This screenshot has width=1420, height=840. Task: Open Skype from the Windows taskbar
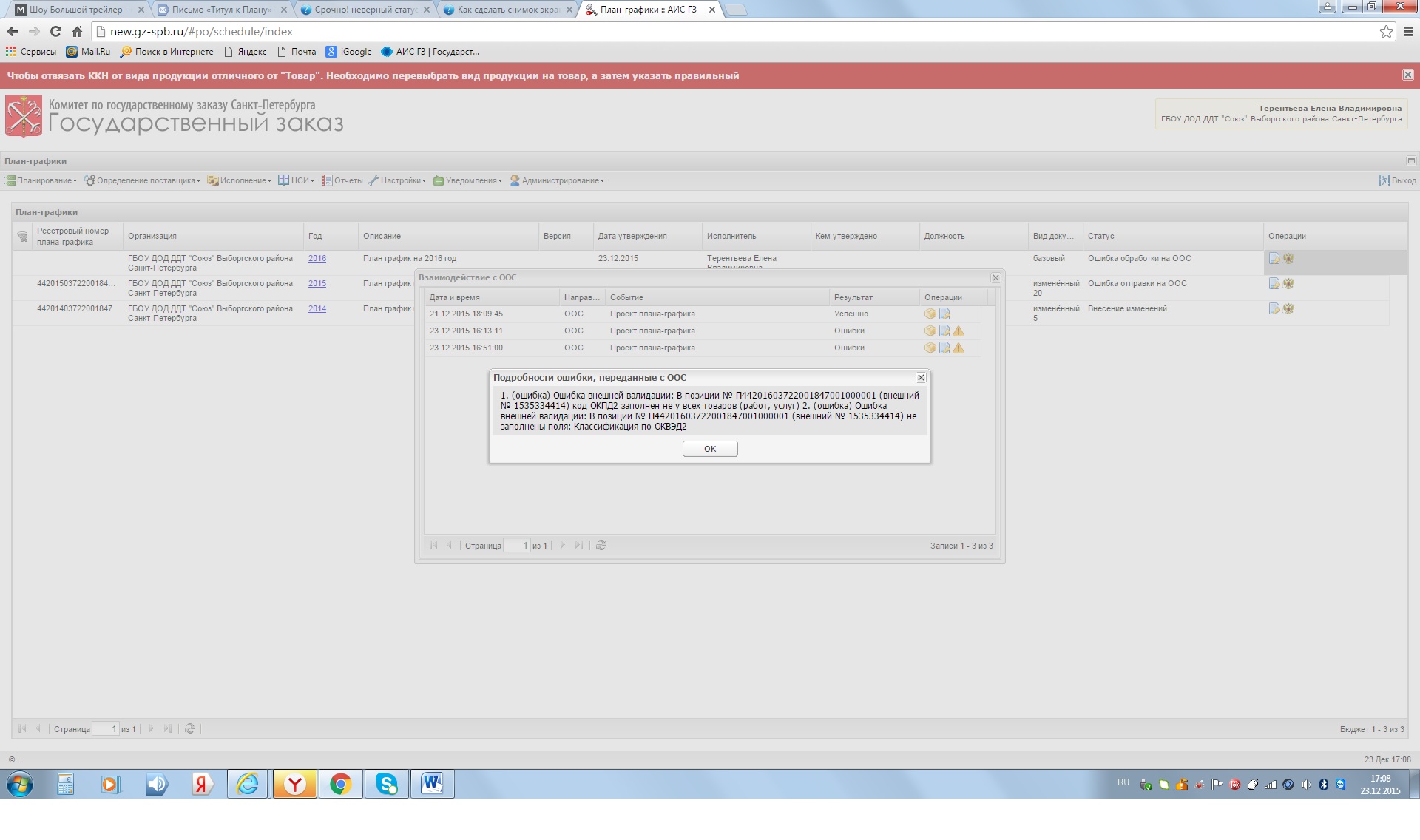[386, 784]
